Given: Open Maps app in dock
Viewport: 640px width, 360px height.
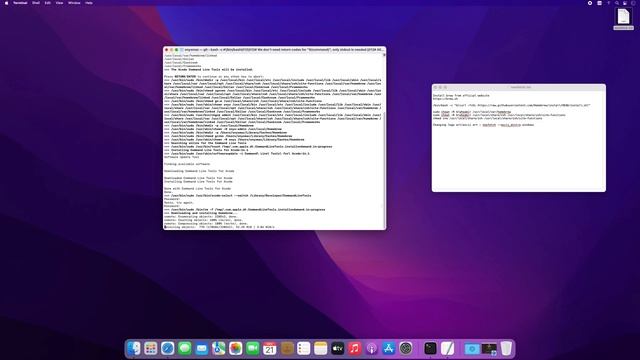Looking at the screenshot, I should click(x=219, y=349).
